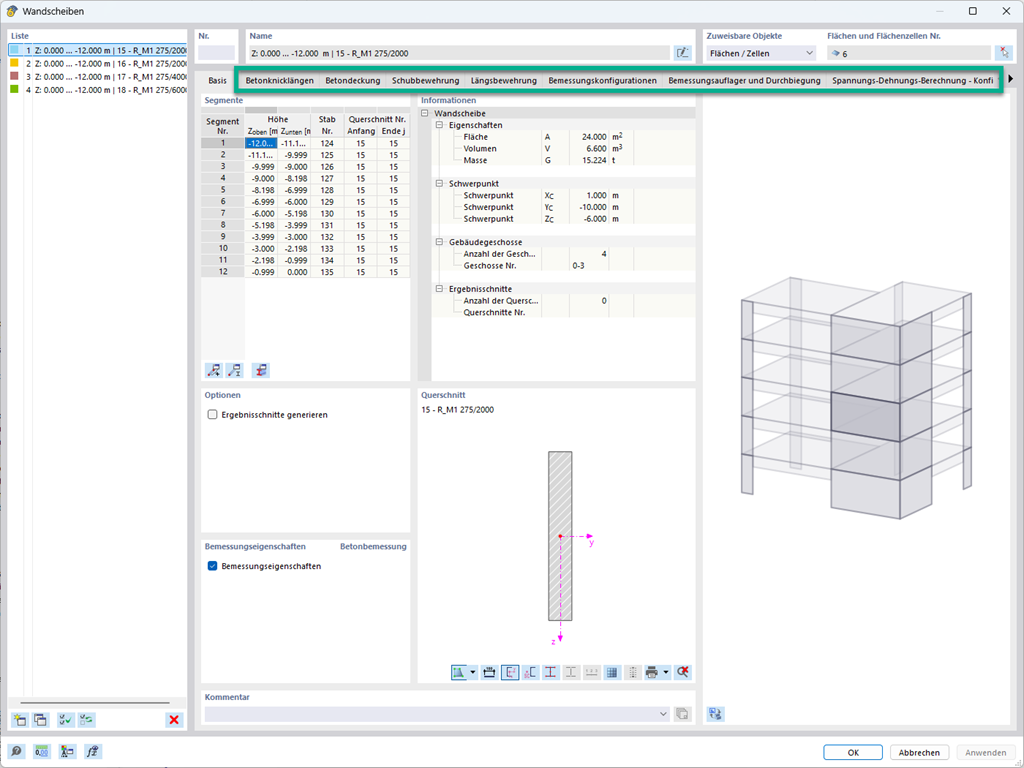
Task: Toggle cross-section dimensions display icon
Action: (489, 672)
